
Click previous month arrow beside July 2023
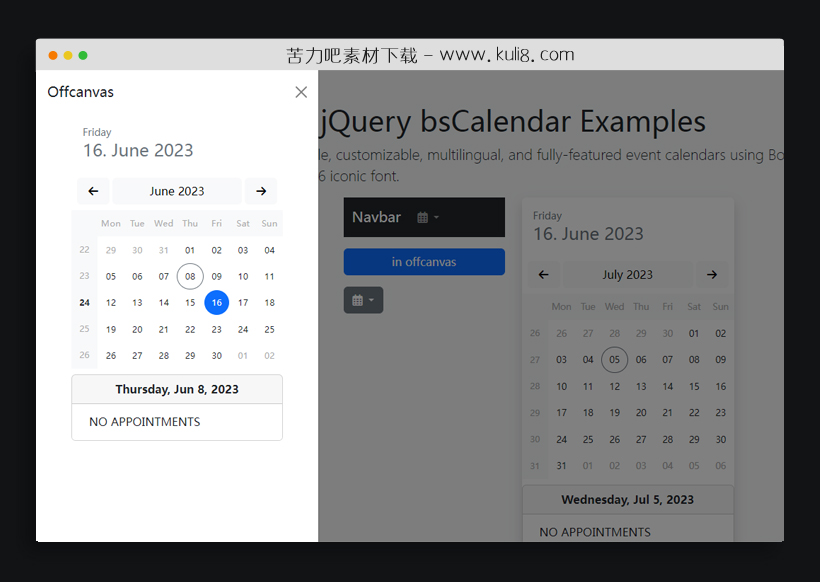click(543, 274)
